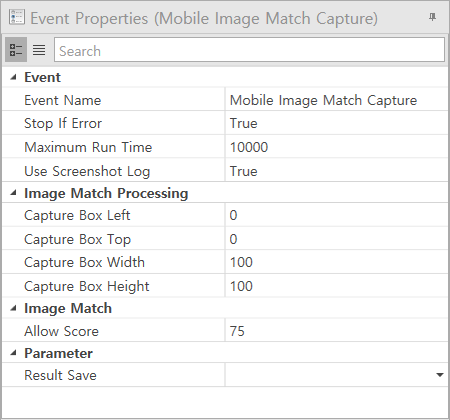Viewport: 450px width, 420px height.
Task: Edit the Capture Box Height value
Action: tap(336, 286)
